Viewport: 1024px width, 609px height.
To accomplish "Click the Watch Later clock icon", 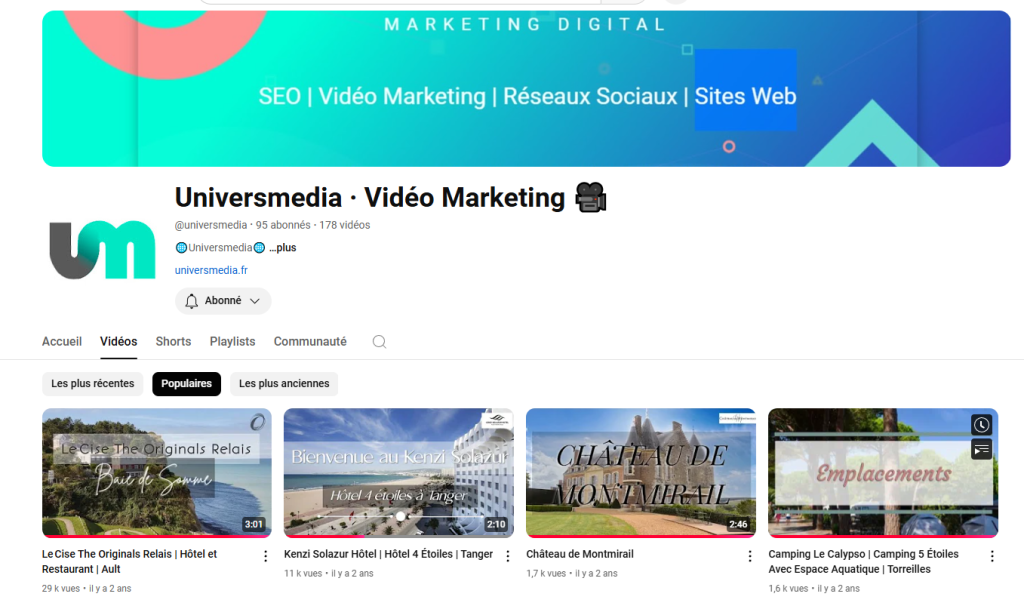I will pyautogui.click(x=981, y=424).
